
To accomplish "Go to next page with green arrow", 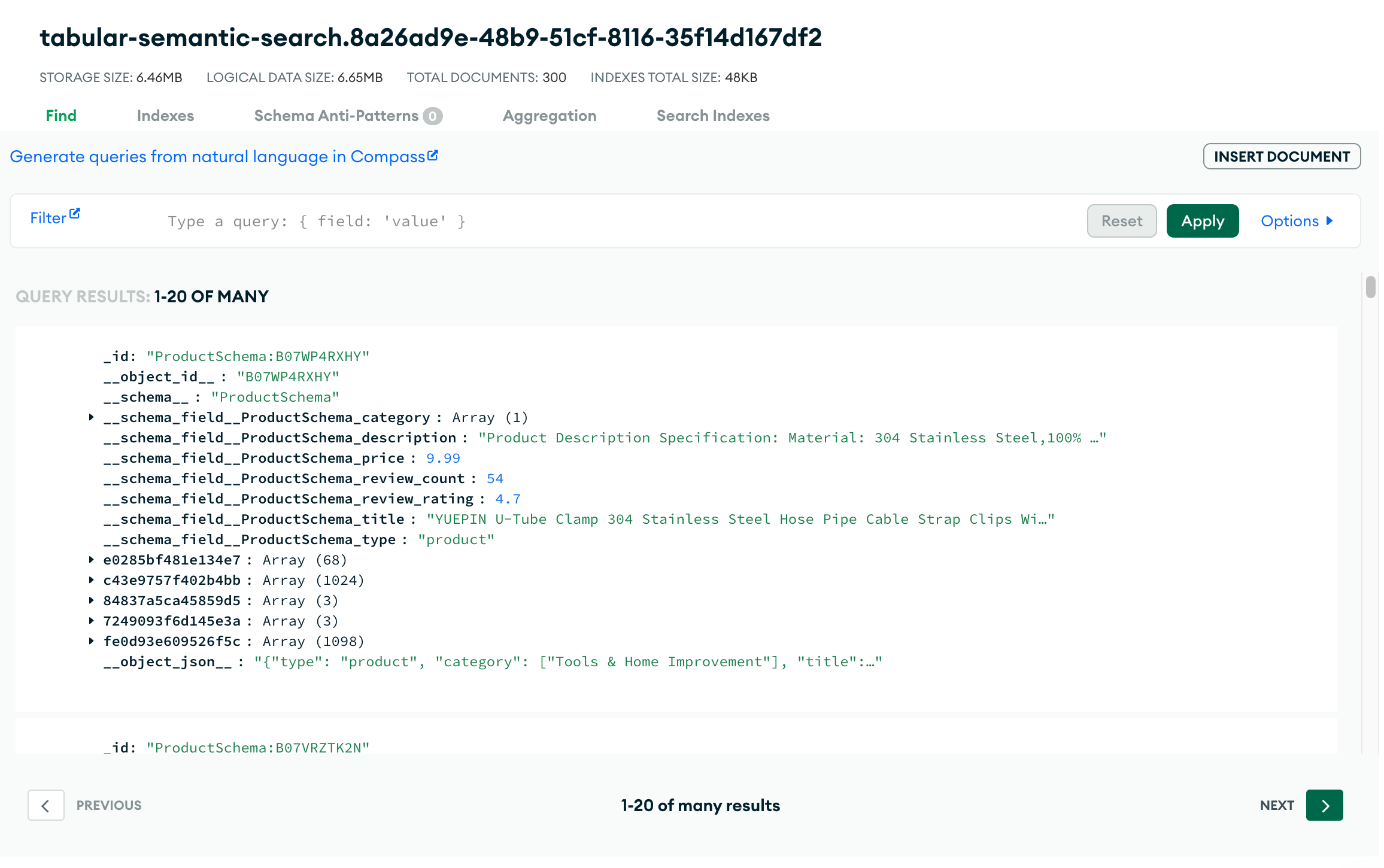I will pyautogui.click(x=1324, y=805).
